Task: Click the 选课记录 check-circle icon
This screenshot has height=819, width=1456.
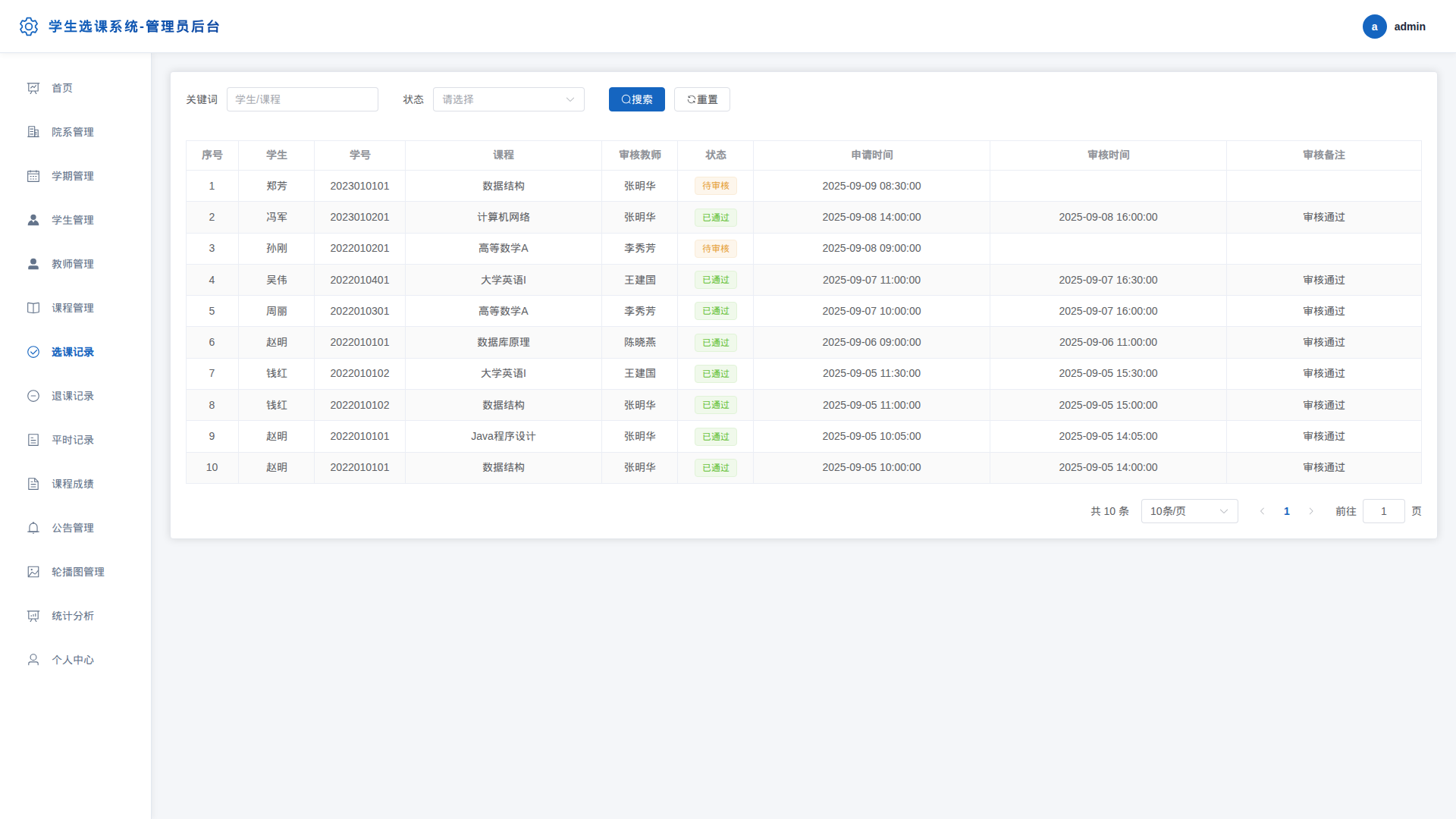Action: coord(33,352)
